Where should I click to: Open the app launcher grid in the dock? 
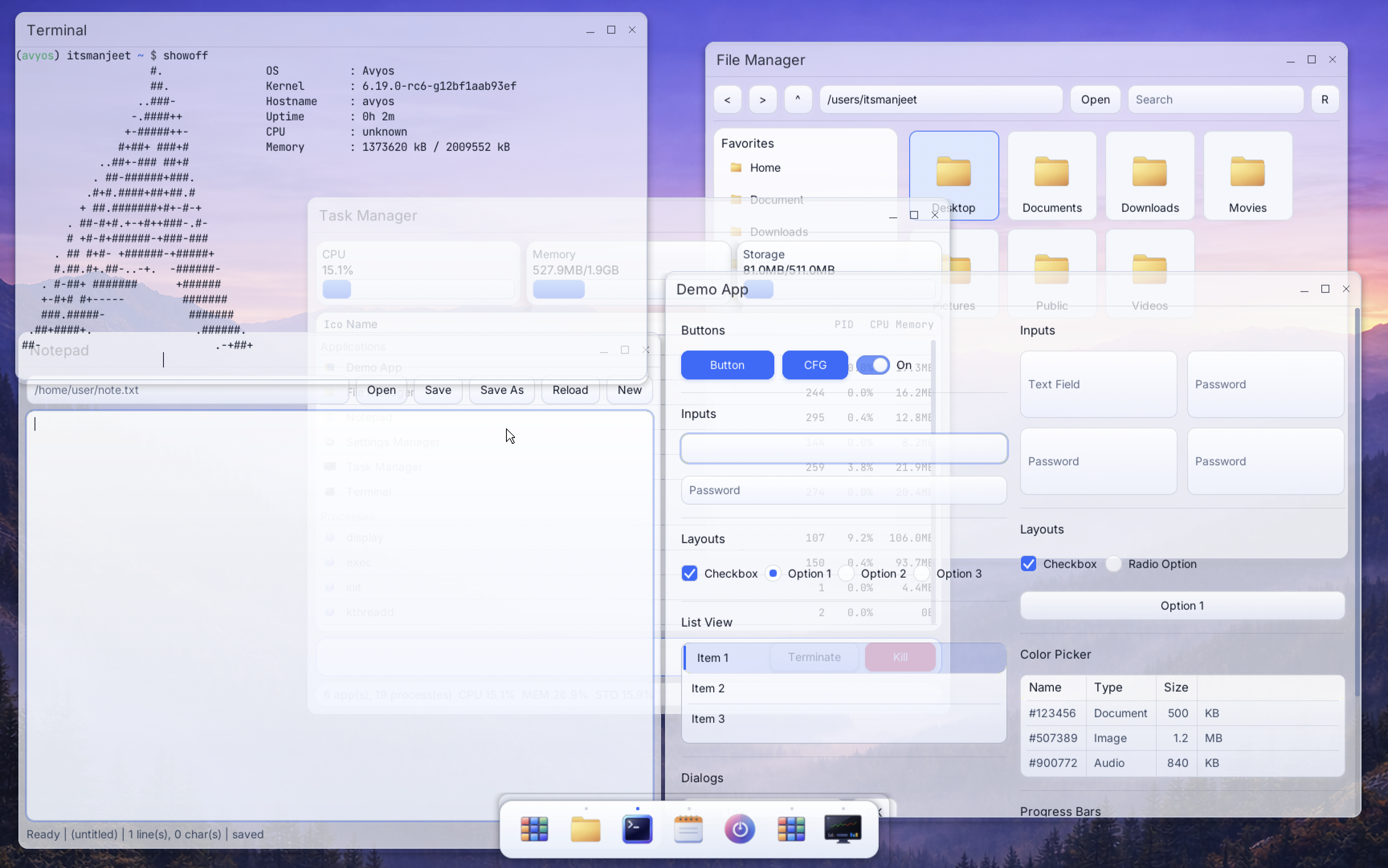(534, 828)
